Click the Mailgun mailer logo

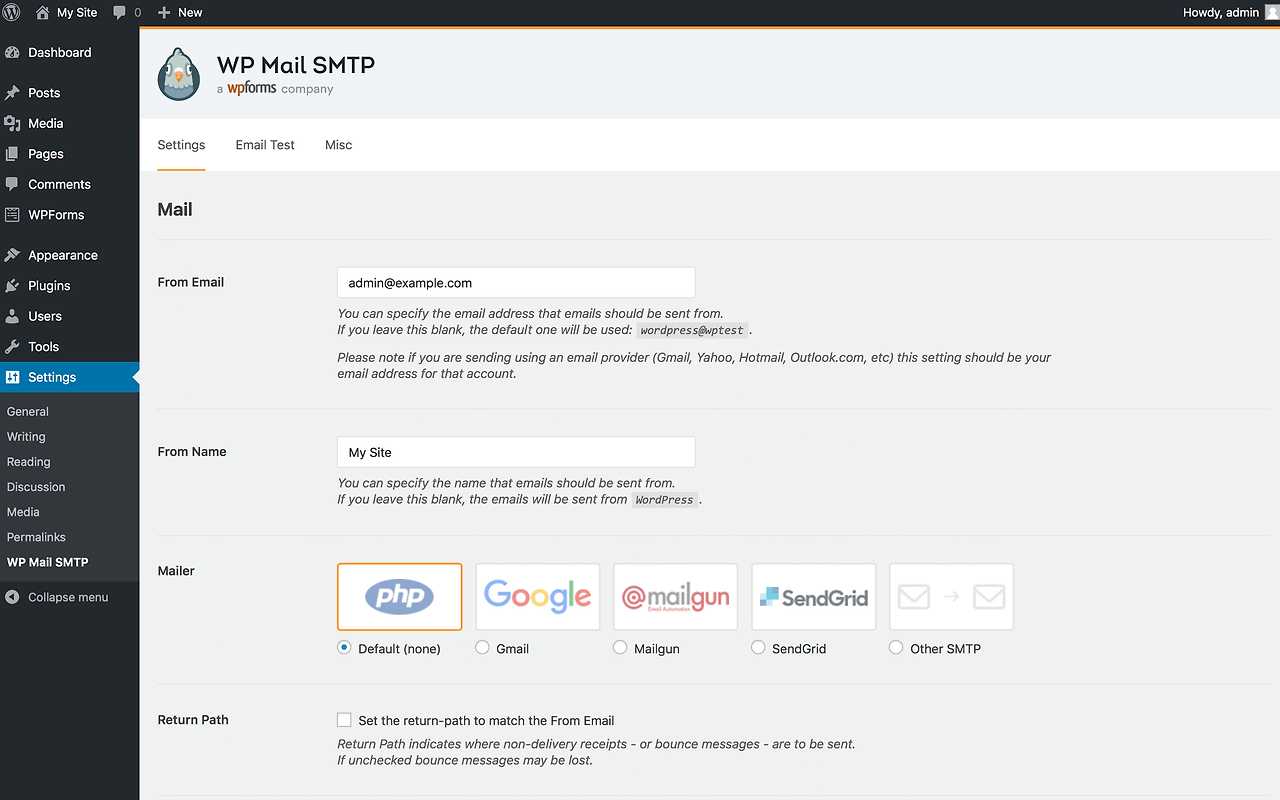[675, 595]
